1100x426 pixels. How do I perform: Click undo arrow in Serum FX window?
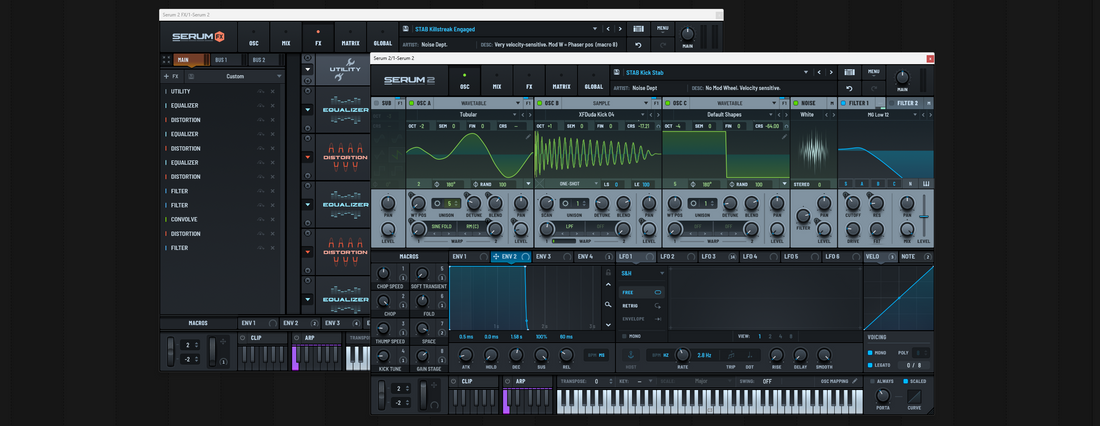coord(638,46)
